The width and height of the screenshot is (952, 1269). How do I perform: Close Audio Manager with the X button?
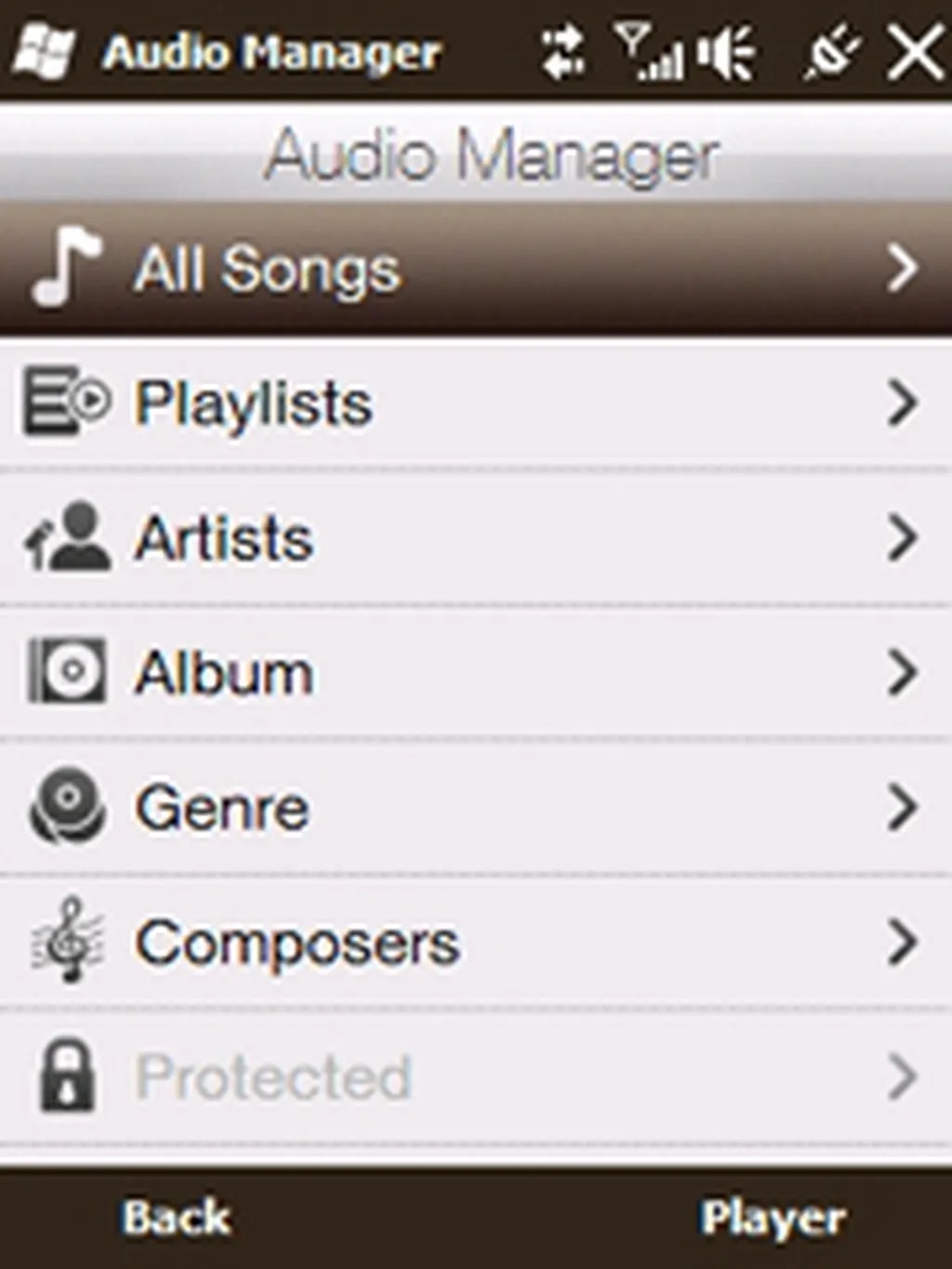point(916,51)
